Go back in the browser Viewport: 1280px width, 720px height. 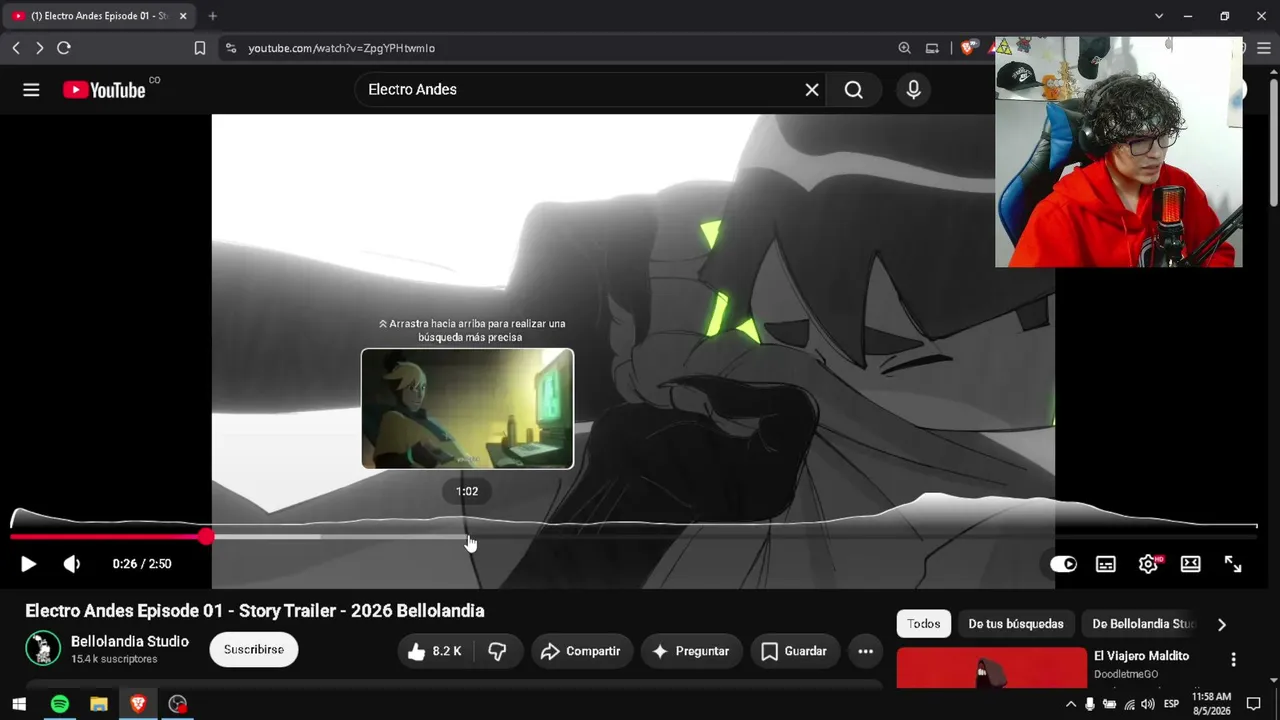click(16, 48)
